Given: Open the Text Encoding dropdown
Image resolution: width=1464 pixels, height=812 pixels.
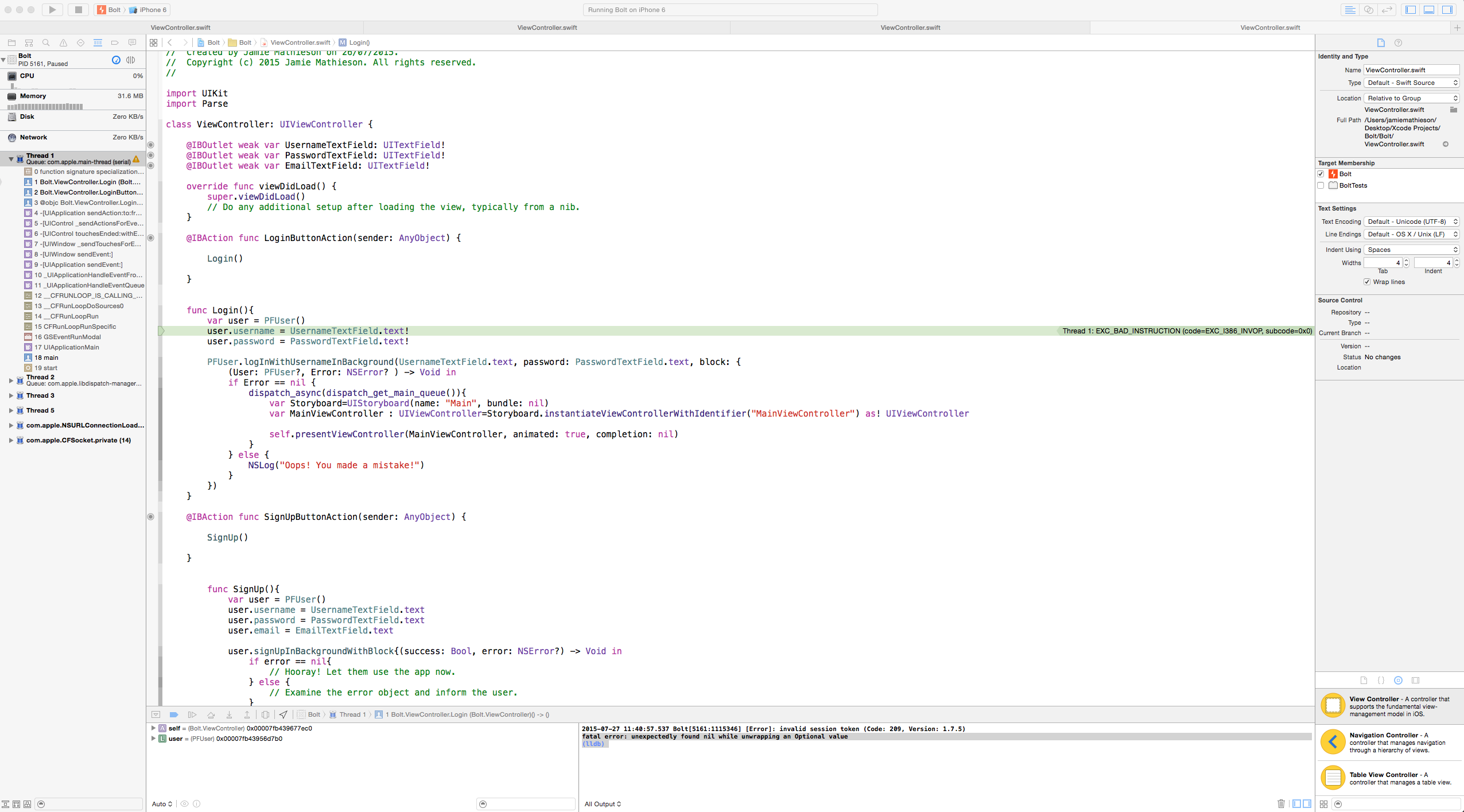Looking at the screenshot, I should coord(1411,222).
